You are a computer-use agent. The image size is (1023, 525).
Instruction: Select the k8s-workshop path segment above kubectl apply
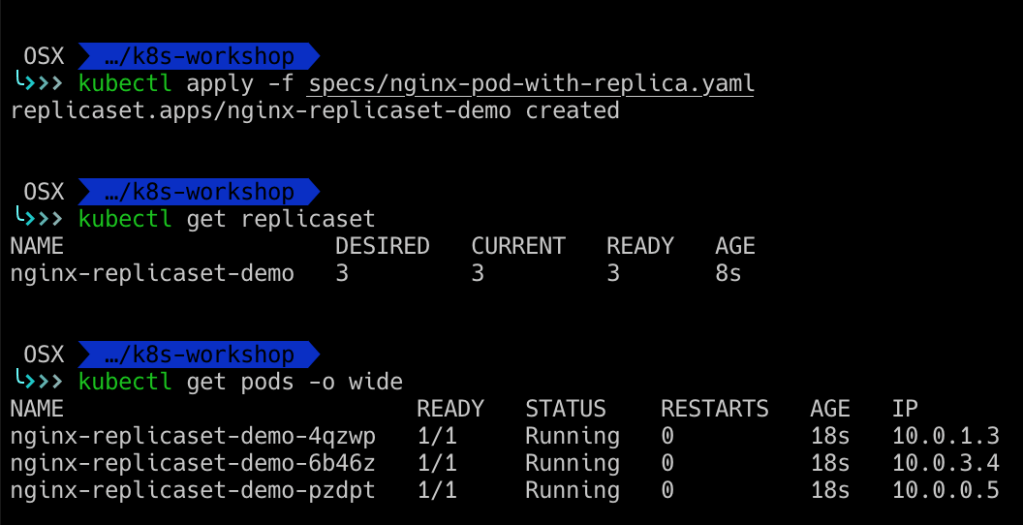click(x=198, y=55)
